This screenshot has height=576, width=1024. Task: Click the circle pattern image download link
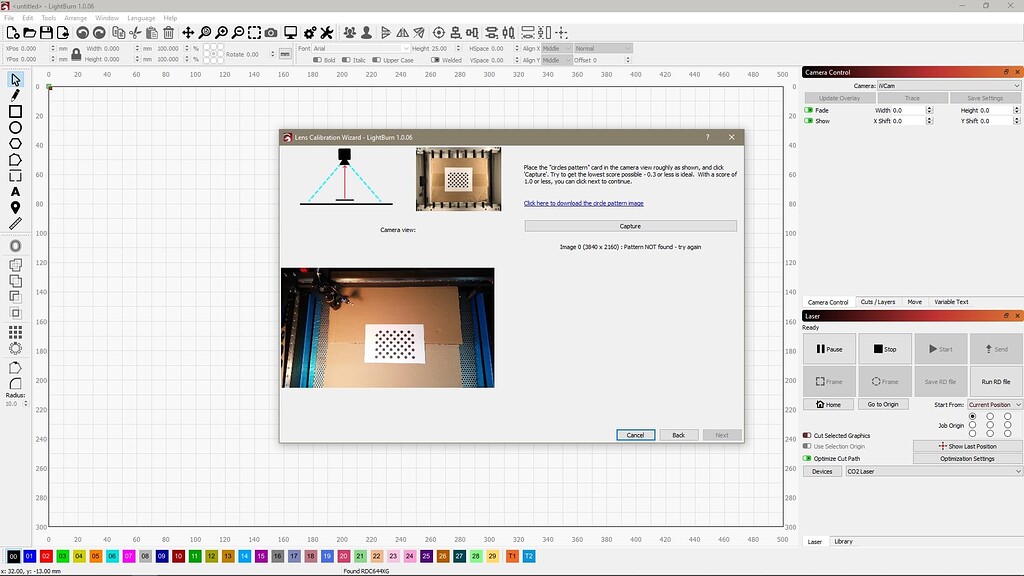point(585,203)
